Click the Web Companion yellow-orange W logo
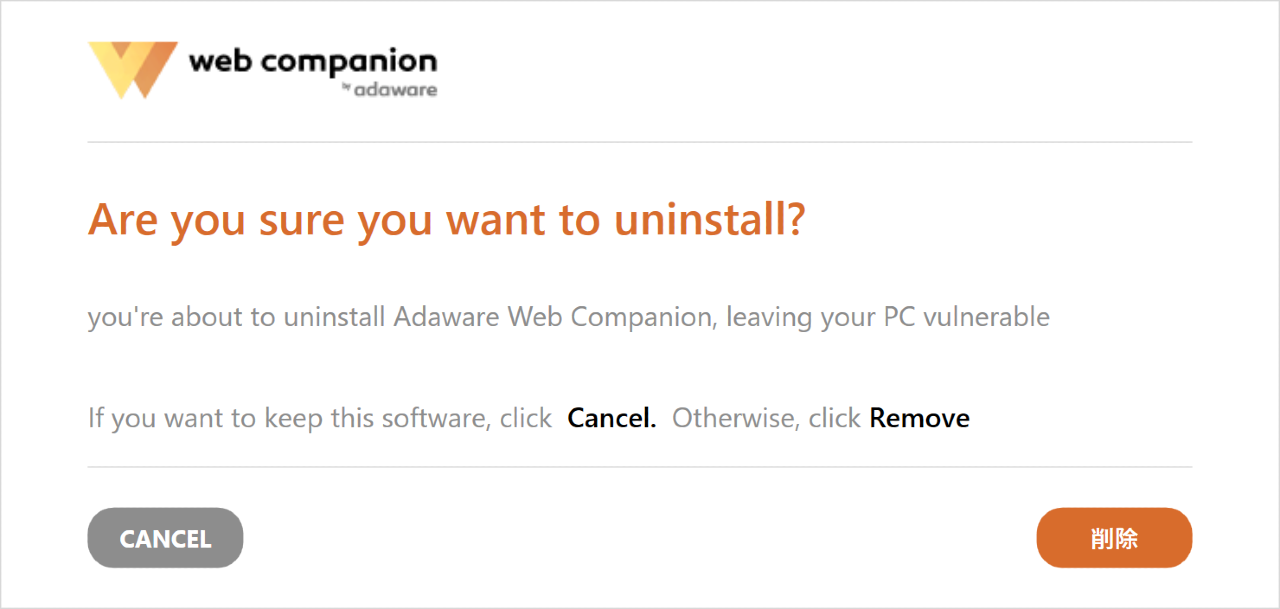The width and height of the screenshot is (1280, 609). click(133, 70)
